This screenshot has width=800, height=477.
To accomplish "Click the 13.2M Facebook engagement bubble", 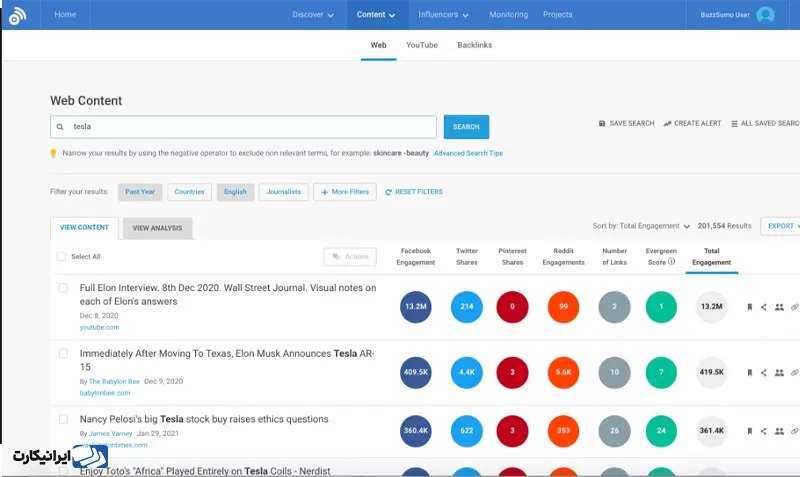I will click(x=416, y=307).
